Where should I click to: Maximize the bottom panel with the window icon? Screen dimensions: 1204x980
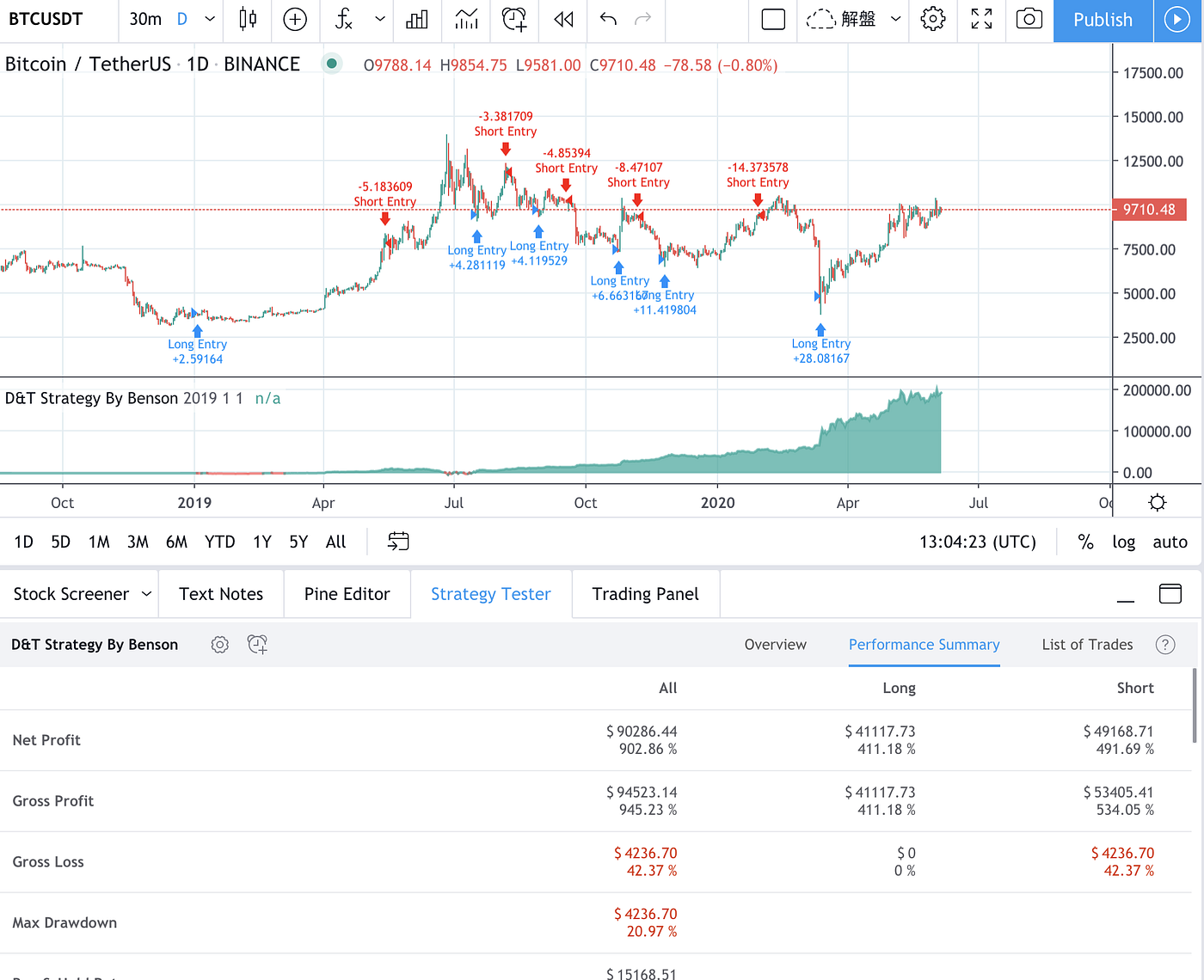pos(1170,594)
